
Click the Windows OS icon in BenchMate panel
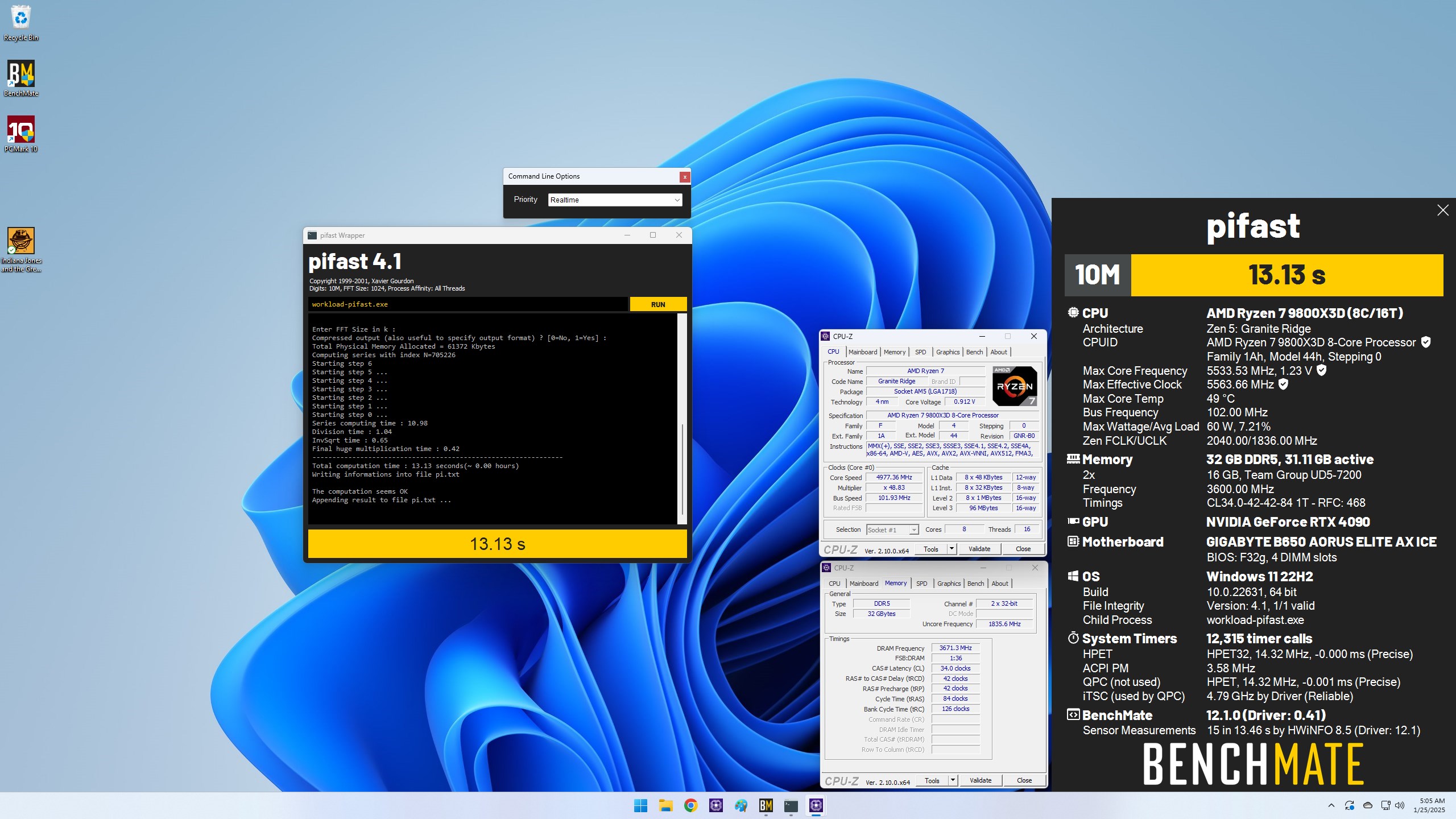click(x=1073, y=576)
